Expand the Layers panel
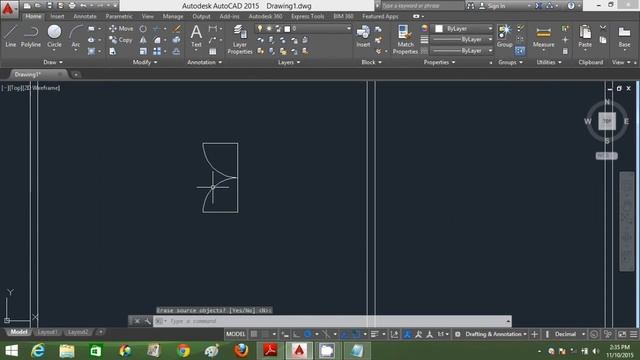Viewport: 640px width, 360px height. coord(289,62)
